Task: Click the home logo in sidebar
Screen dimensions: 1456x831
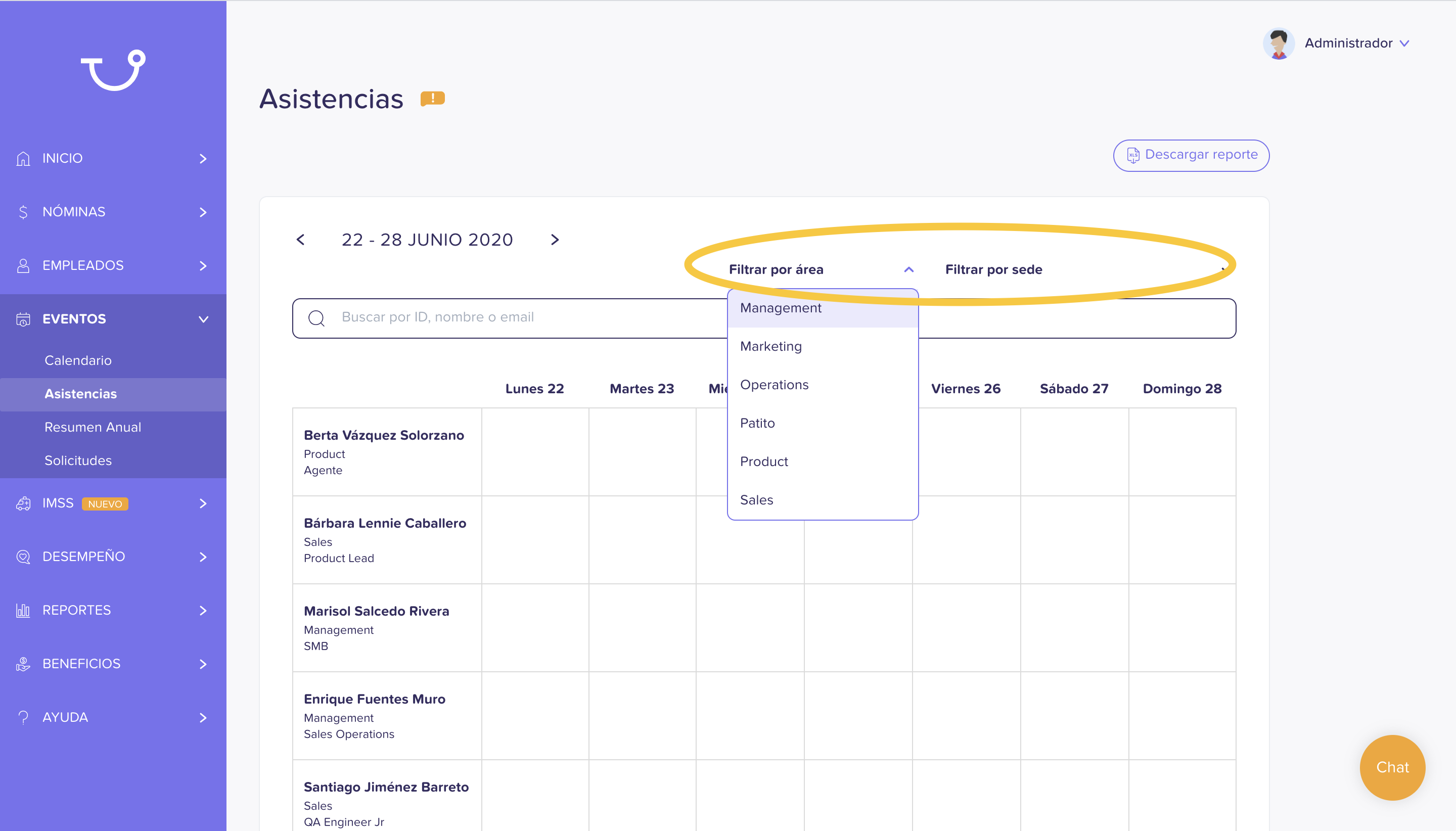Action: tap(113, 70)
